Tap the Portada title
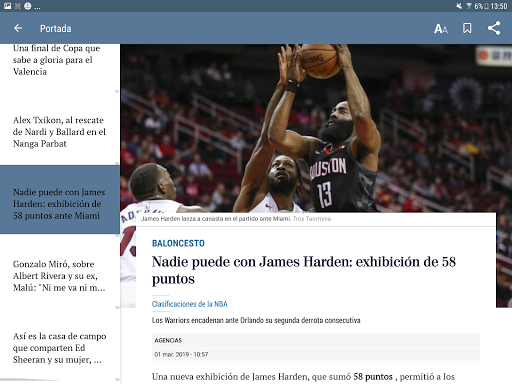This screenshot has height=384, width=512. pyautogui.click(x=56, y=29)
